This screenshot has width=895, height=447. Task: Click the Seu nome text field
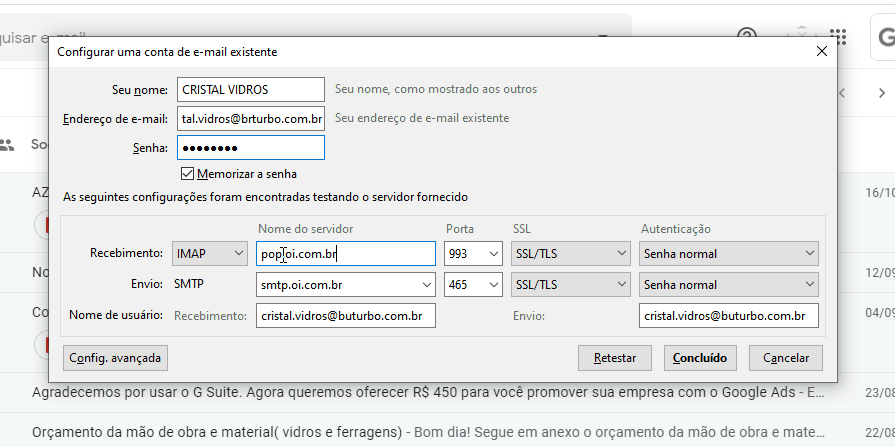[x=251, y=90]
